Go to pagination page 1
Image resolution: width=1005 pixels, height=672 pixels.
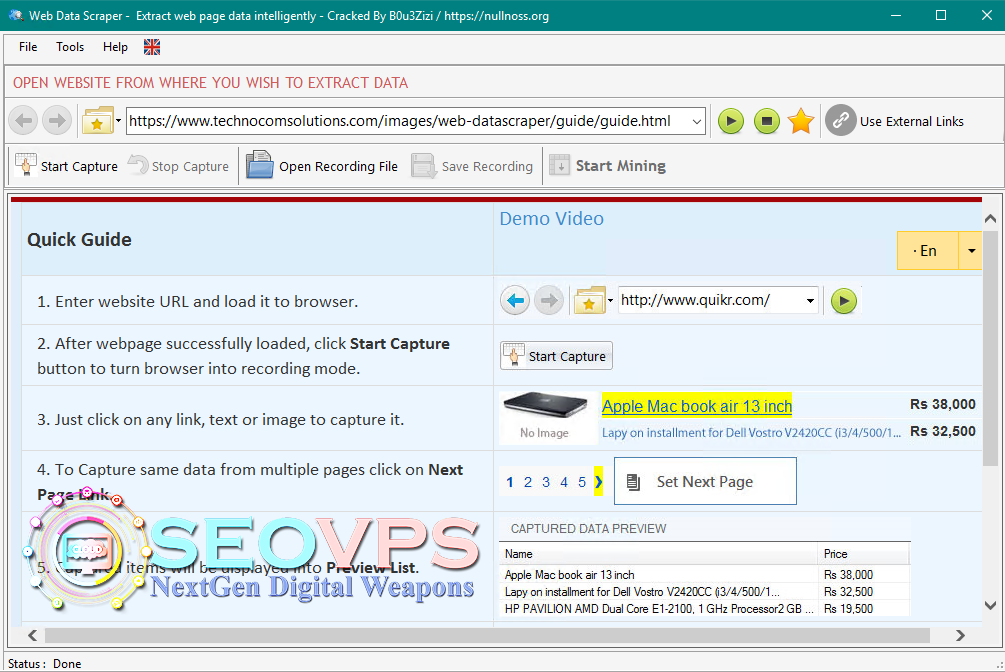(510, 482)
